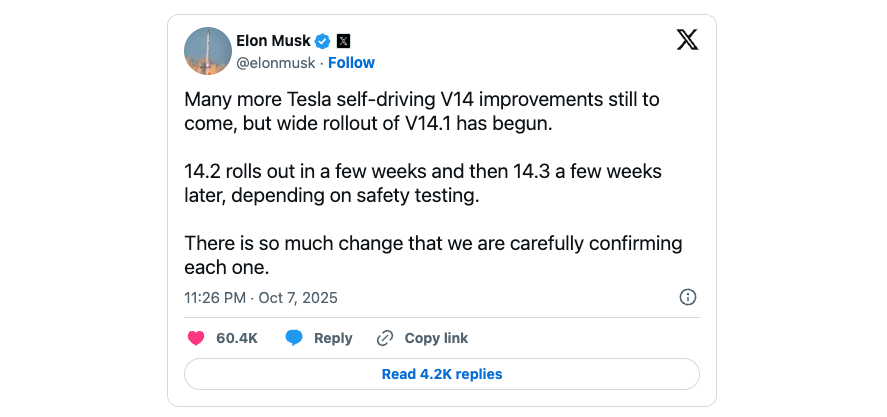Image resolution: width=887 pixels, height=417 pixels.
Task: Click the chain link copy icon
Action: [385, 338]
